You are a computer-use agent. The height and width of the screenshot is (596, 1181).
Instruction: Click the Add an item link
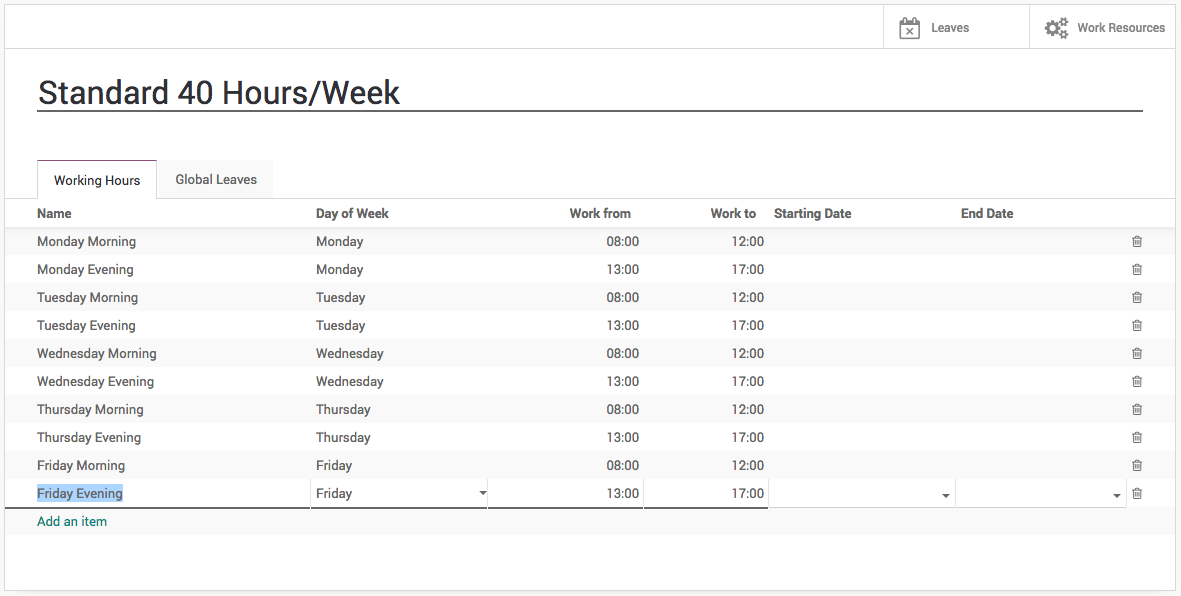pos(72,521)
